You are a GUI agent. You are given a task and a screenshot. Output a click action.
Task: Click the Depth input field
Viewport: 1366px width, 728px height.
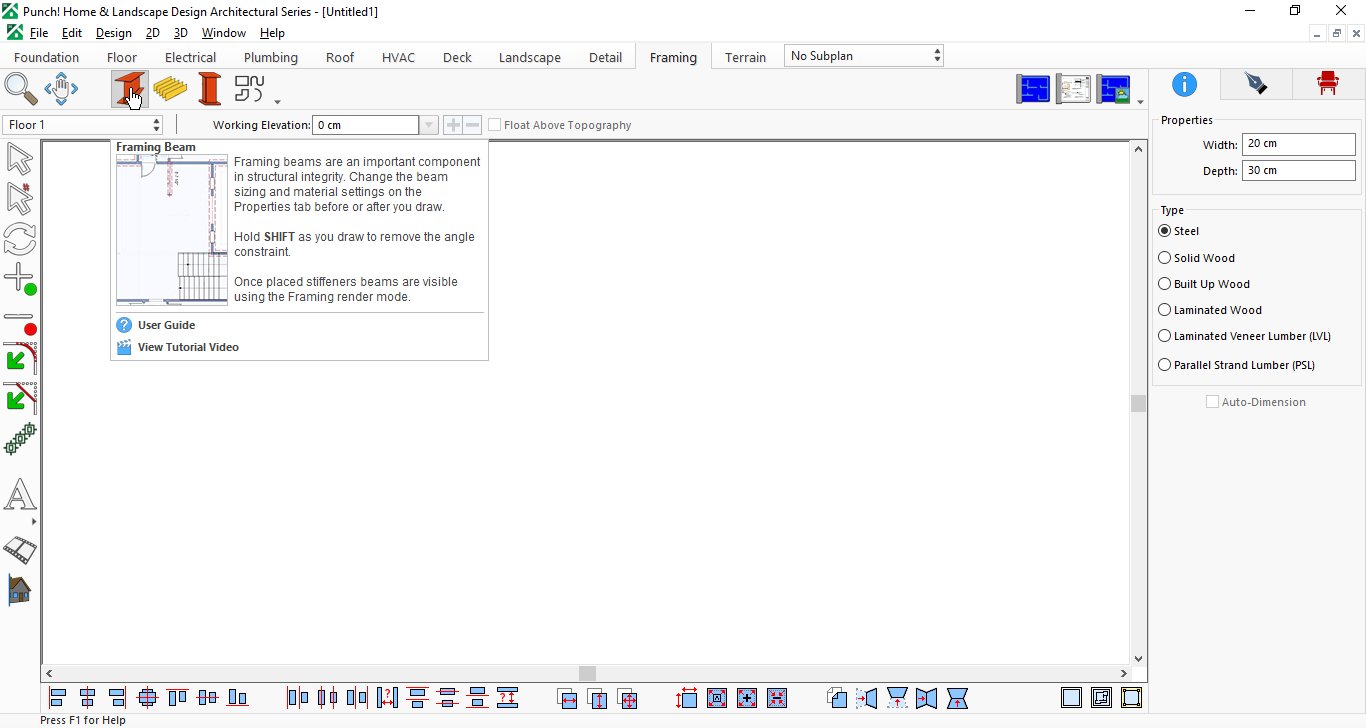tap(1299, 171)
